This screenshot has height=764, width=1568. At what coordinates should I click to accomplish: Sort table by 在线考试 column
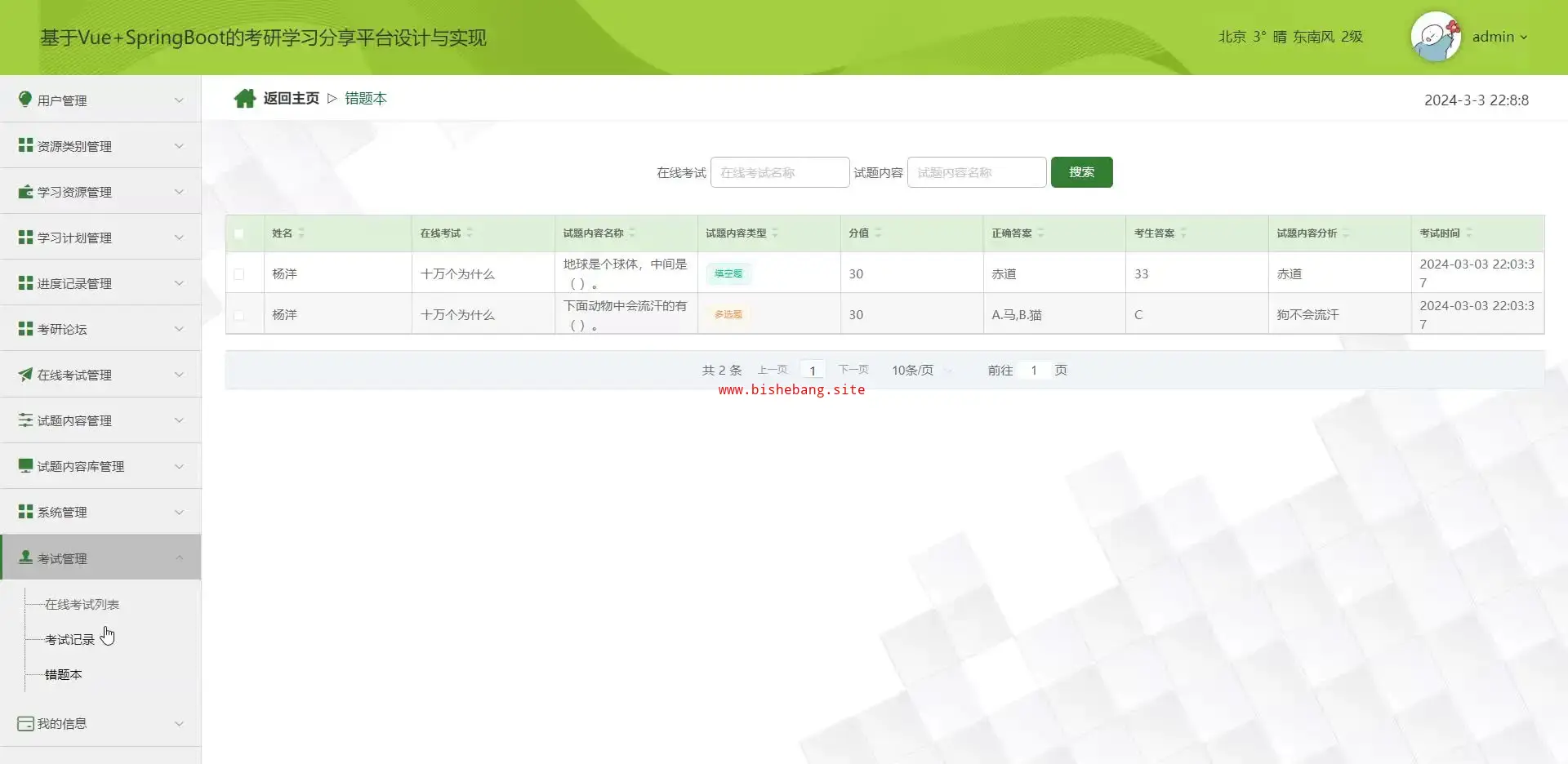point(470,233)
